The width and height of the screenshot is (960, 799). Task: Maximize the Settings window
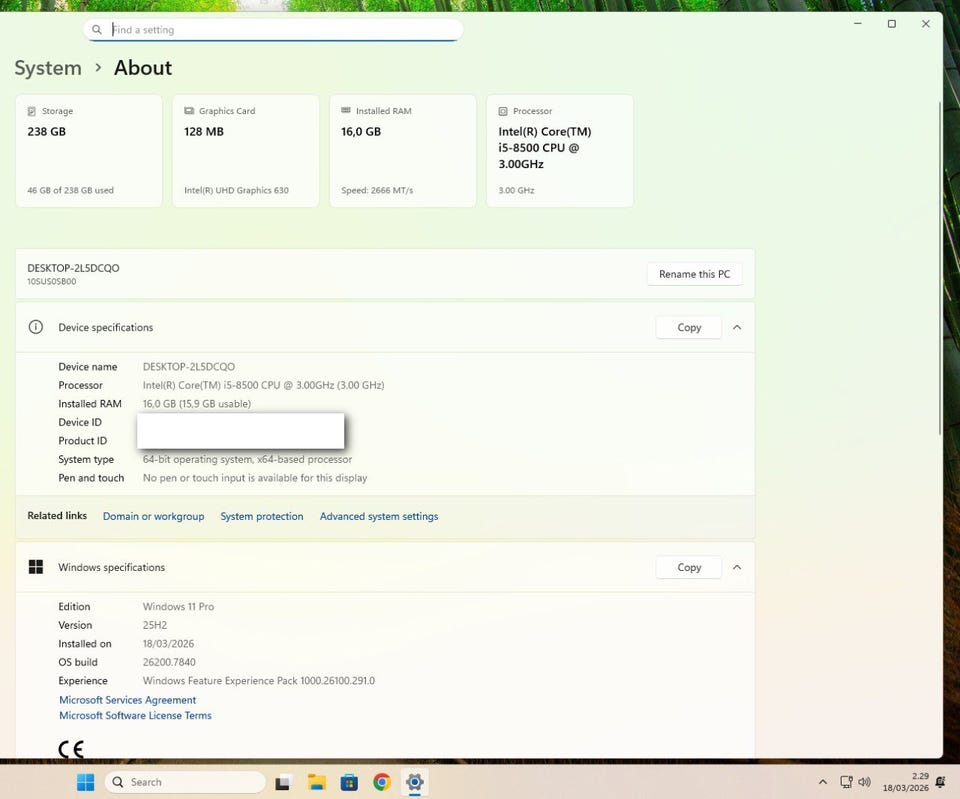892,23
